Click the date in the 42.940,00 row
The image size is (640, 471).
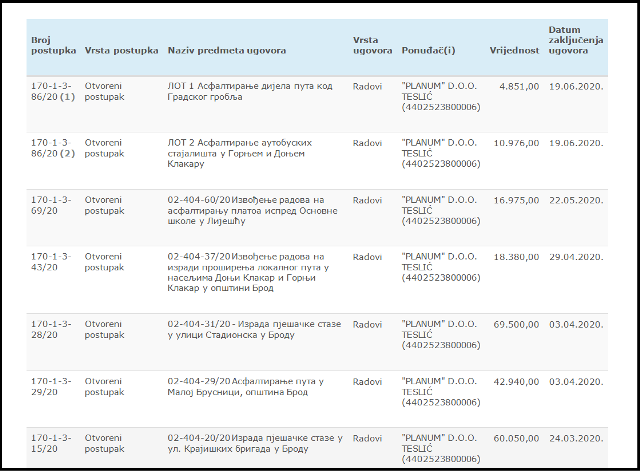(x=576, y=382)
